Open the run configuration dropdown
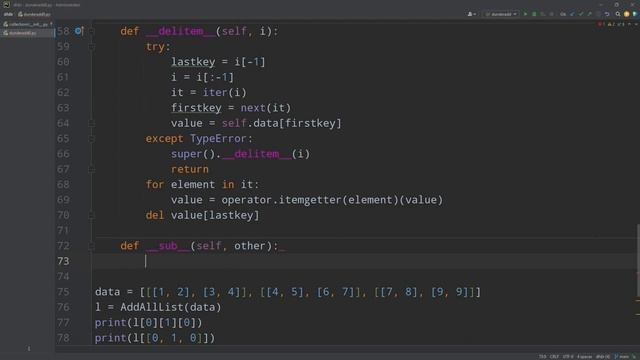Viewport: 640px width, 360px height. coord(501,14)
